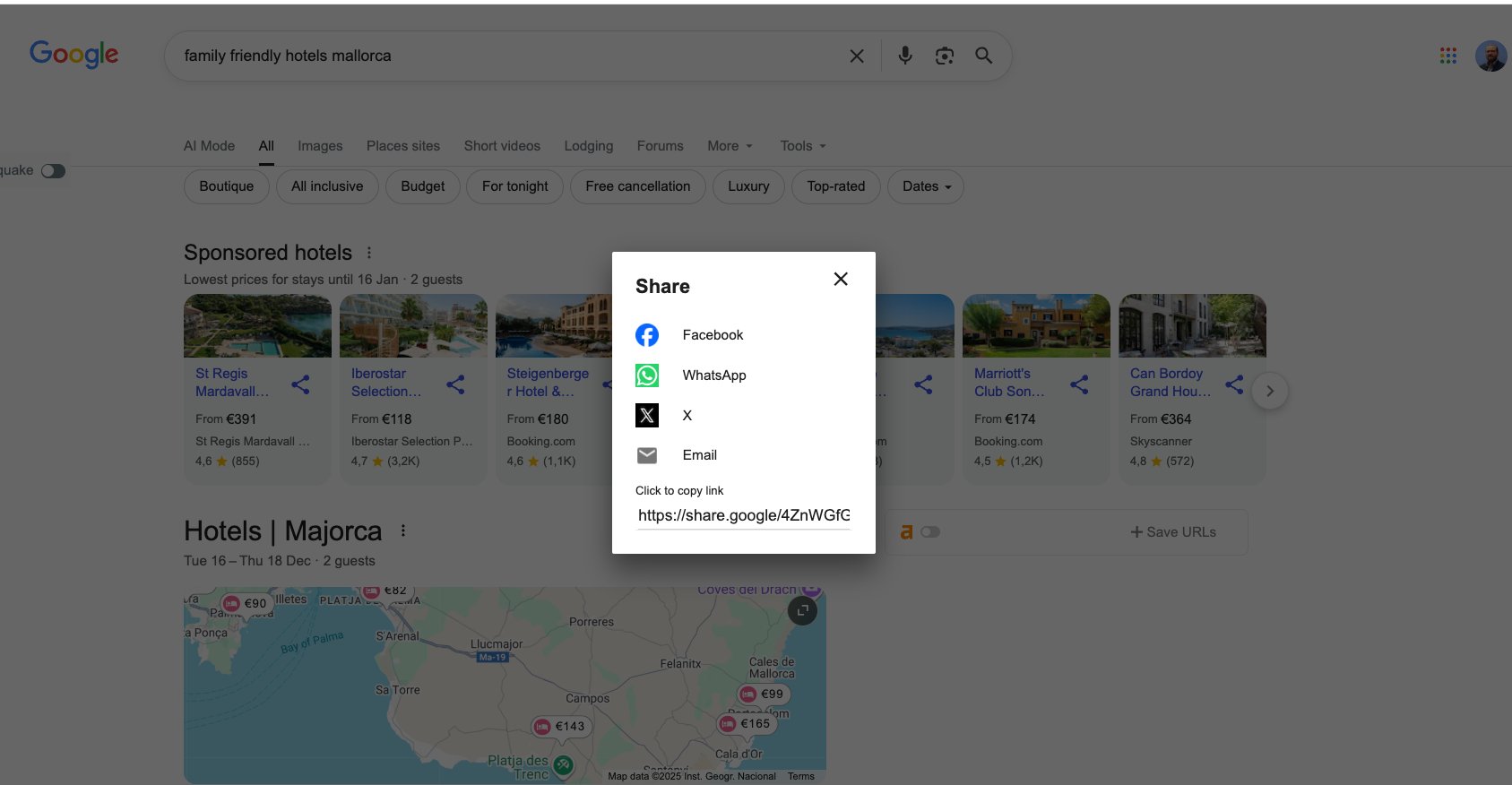1512x785 pixels.
Task: Share via Facebook icon
Action: [646, 335]
